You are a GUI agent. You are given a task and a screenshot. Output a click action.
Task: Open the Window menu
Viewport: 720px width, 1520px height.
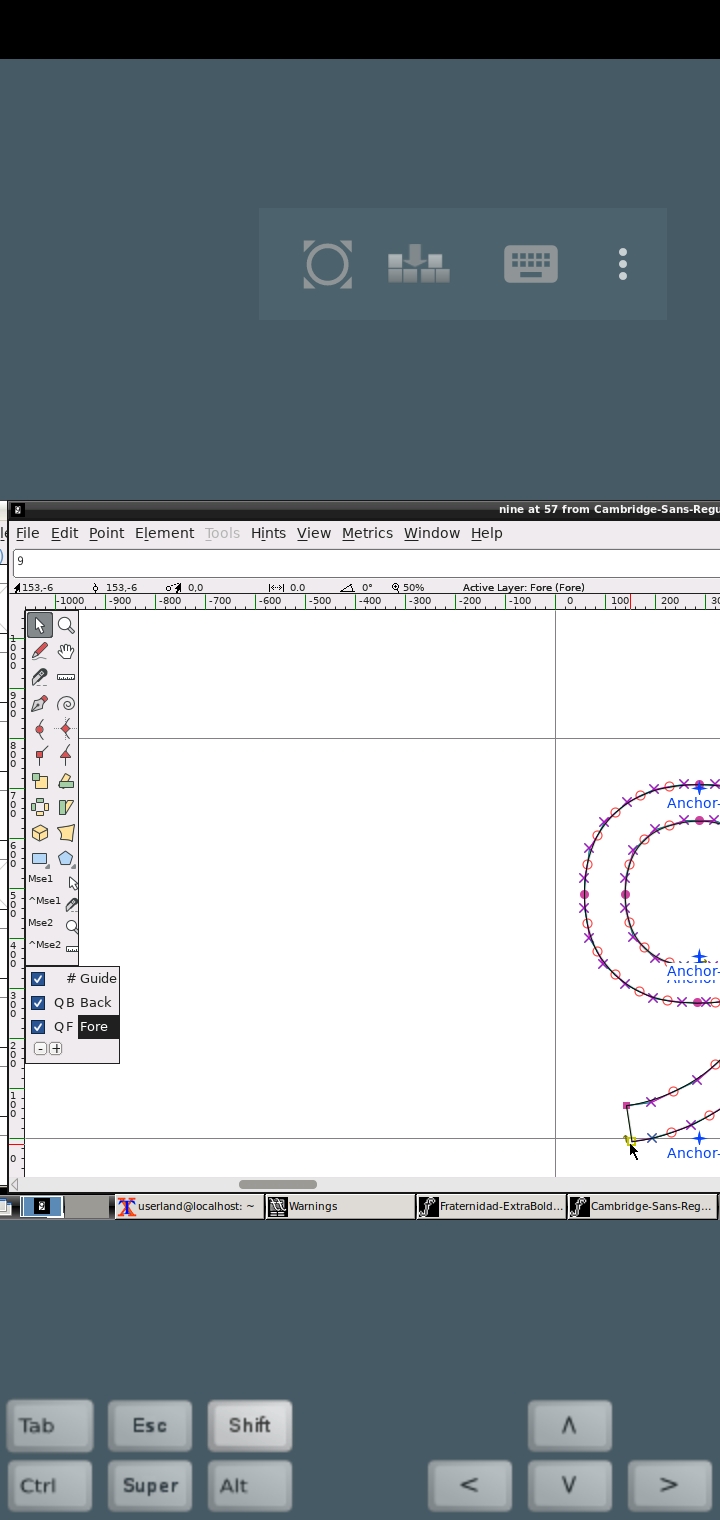tap(431, 533)
